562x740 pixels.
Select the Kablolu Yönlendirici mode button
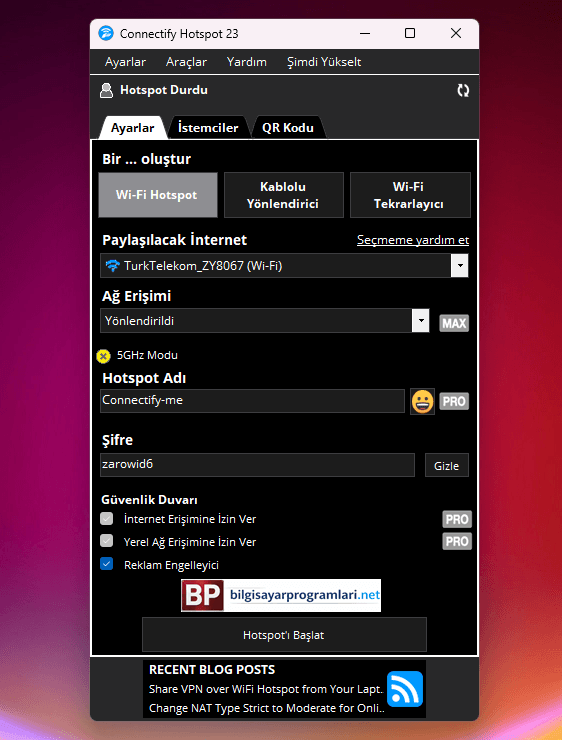click(x=284, y=195)
